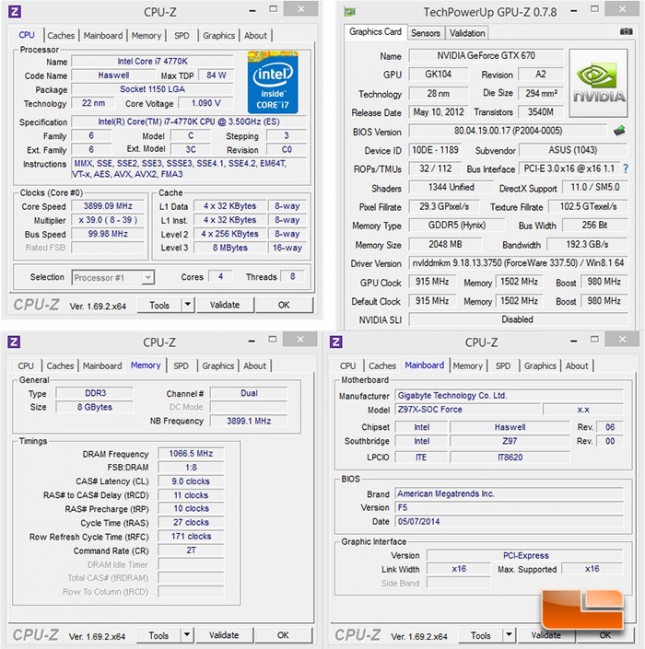Click the Intel Core i7 logo badge

click(x=273, y=82)
